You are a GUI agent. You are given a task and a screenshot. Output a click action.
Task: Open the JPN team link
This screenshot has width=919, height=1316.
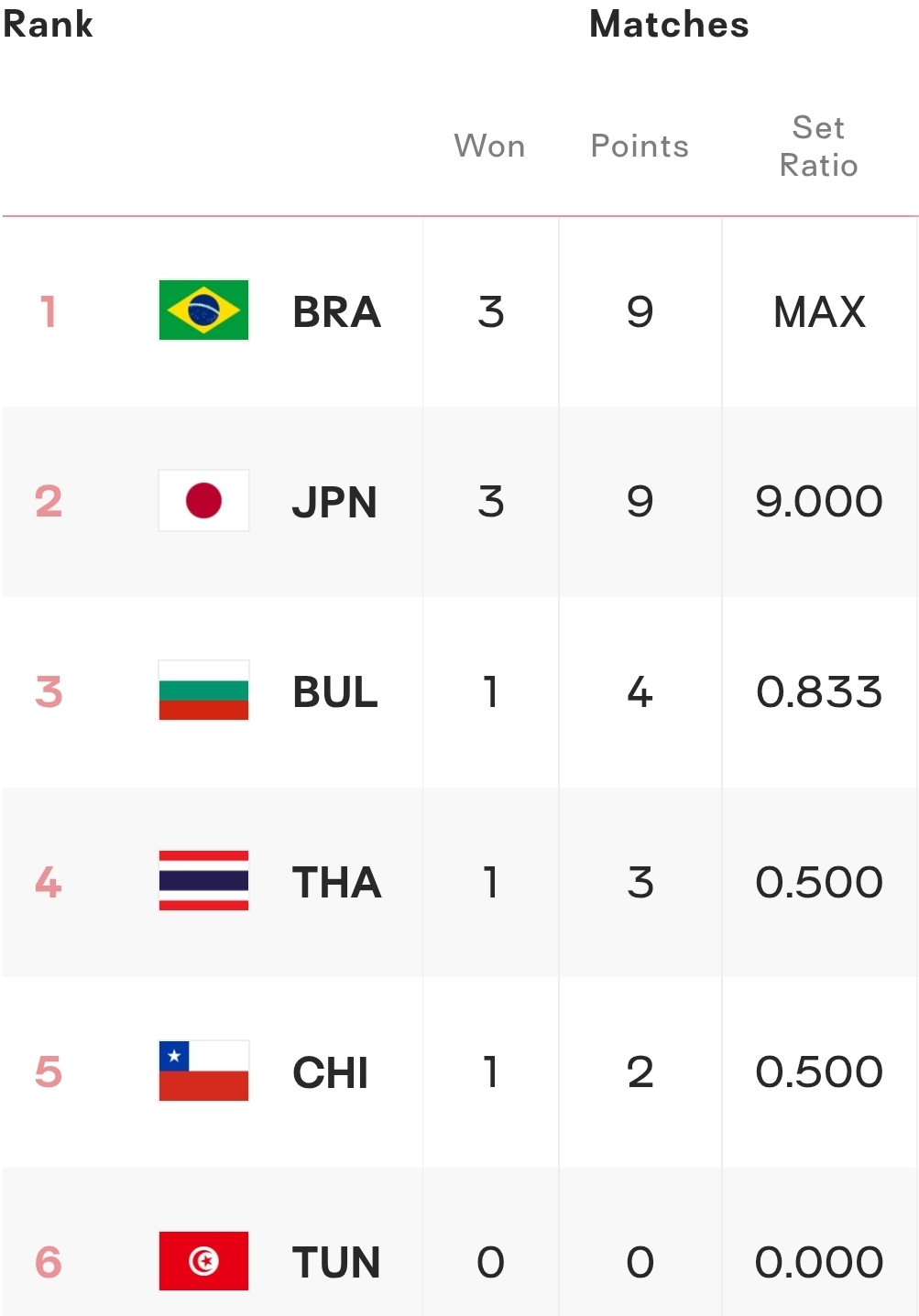point(334,502)
